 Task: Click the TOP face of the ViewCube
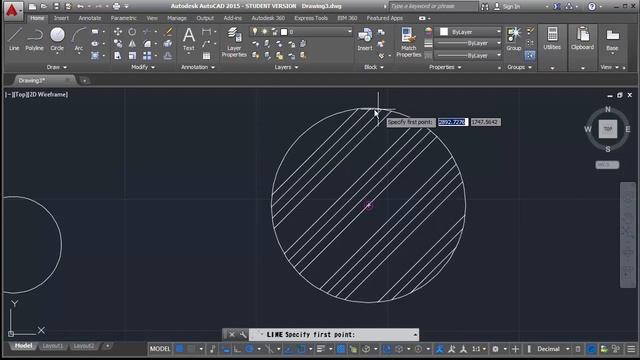pos(608,129)
